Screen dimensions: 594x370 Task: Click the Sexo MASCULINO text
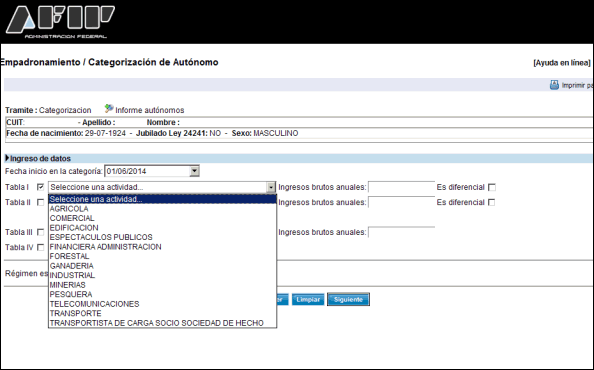click(265, 133)
